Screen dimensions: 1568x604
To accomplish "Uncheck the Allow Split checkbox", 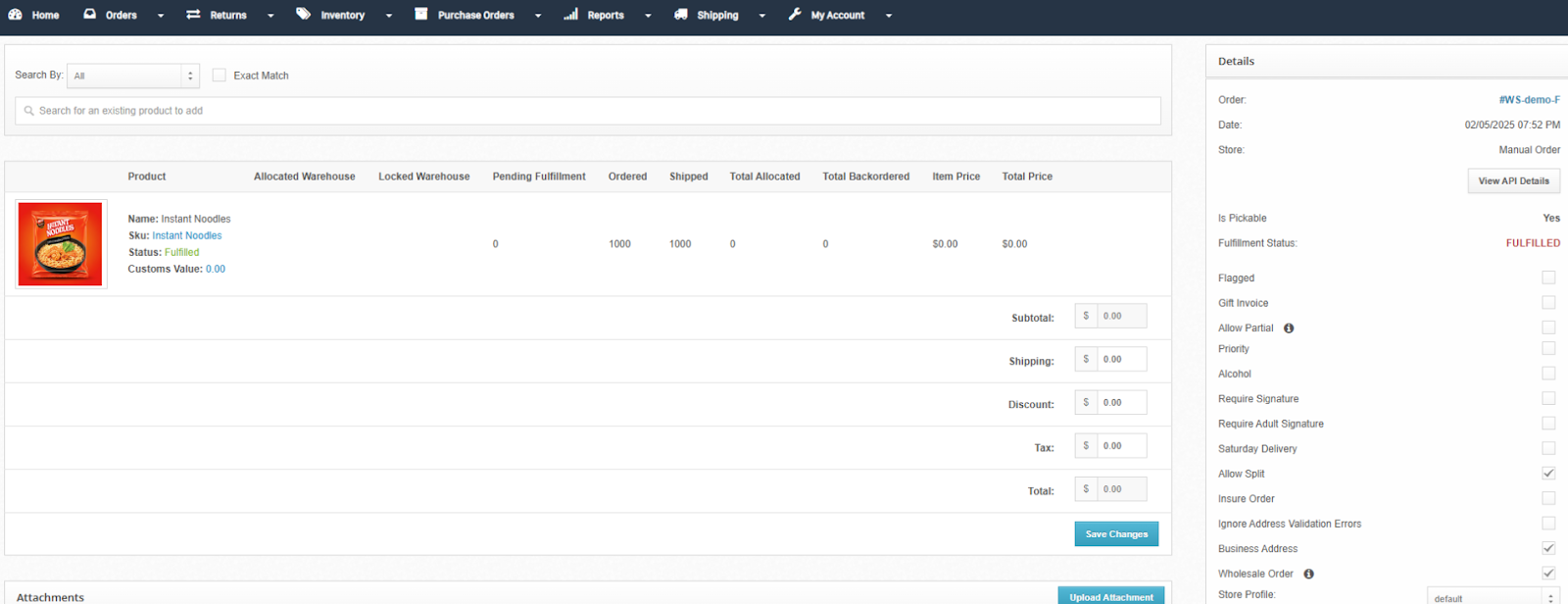I will click(1548, 474).
